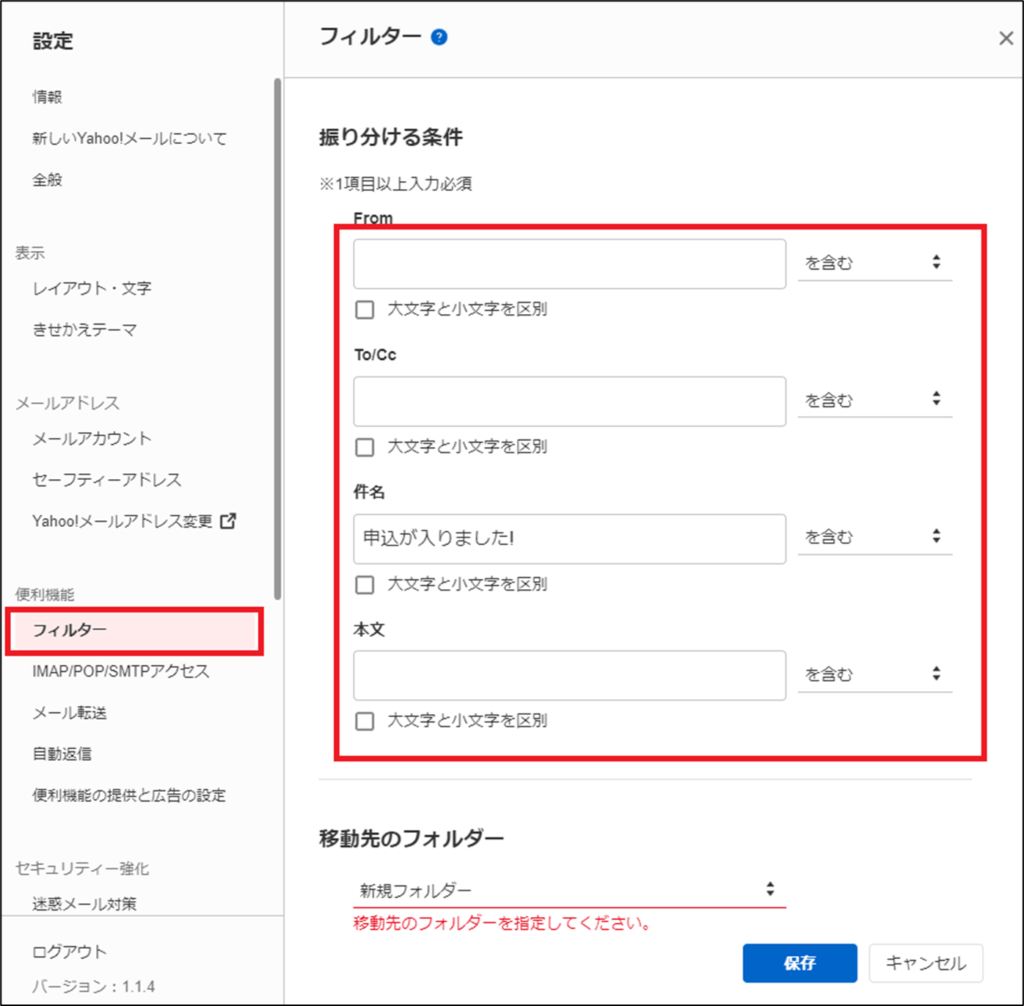The width and height of the screenshot is (1024, 1006).
Task: Click the バージョン：1.1.4 text
Action: pos(93,986)
